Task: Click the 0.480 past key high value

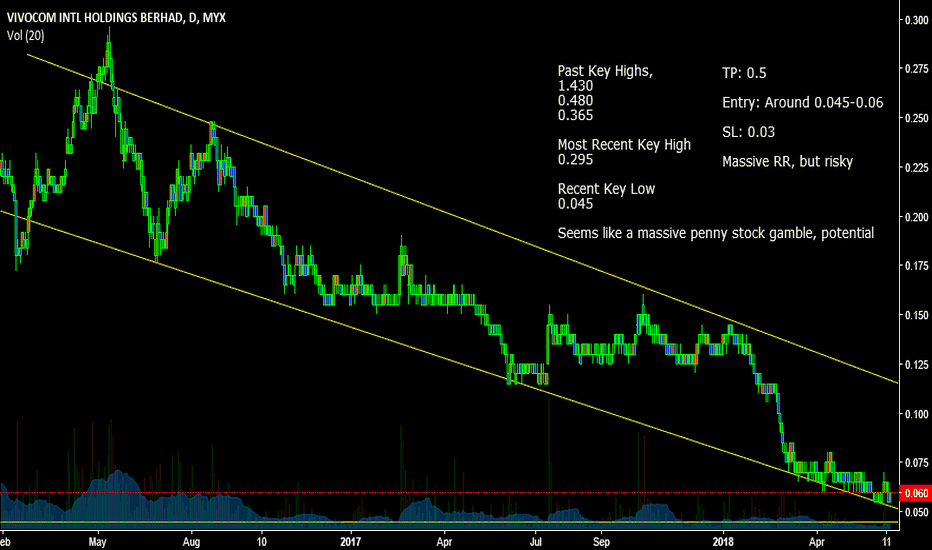Action: click(575, 100)
